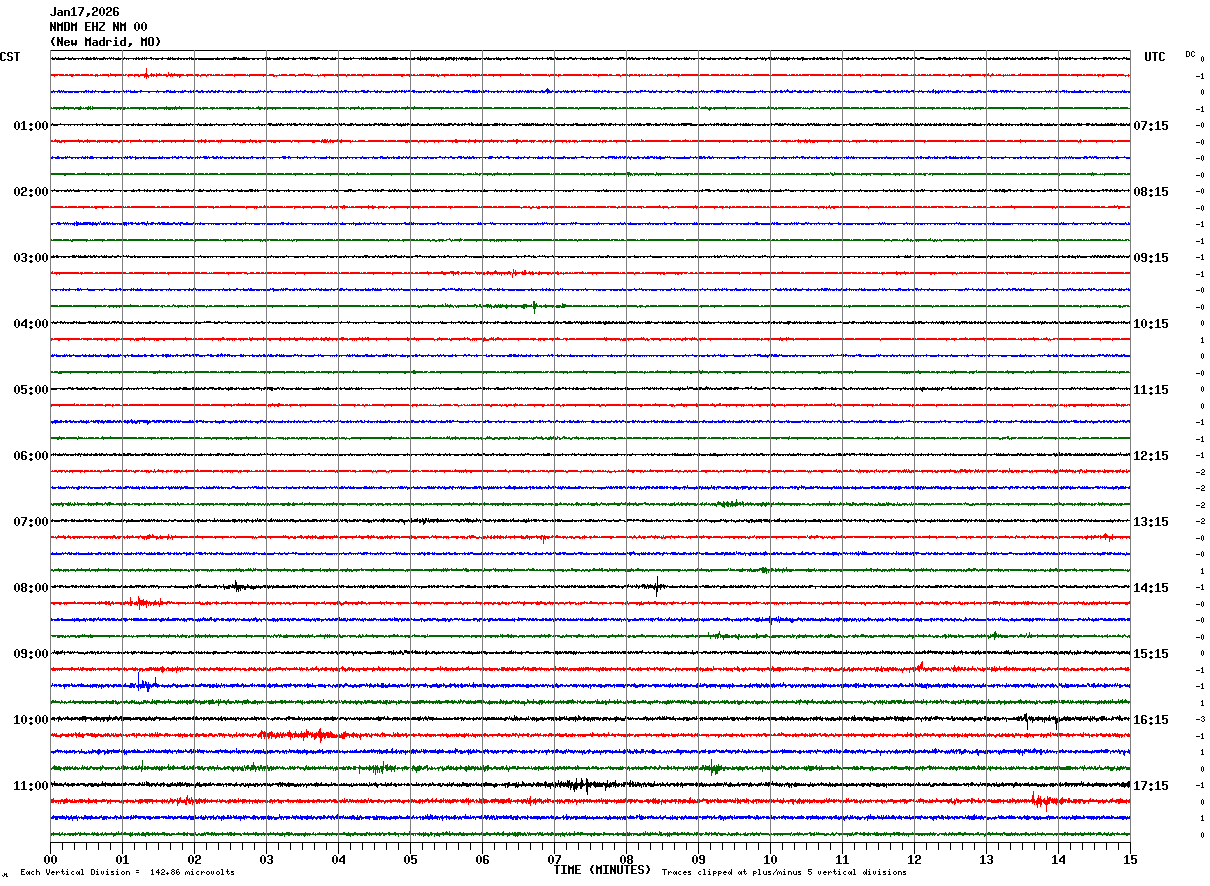This screenshot has width=1210, height=886.
Task: Click minute tick "14" on the time axis
Action: [x=1058, y=858]
